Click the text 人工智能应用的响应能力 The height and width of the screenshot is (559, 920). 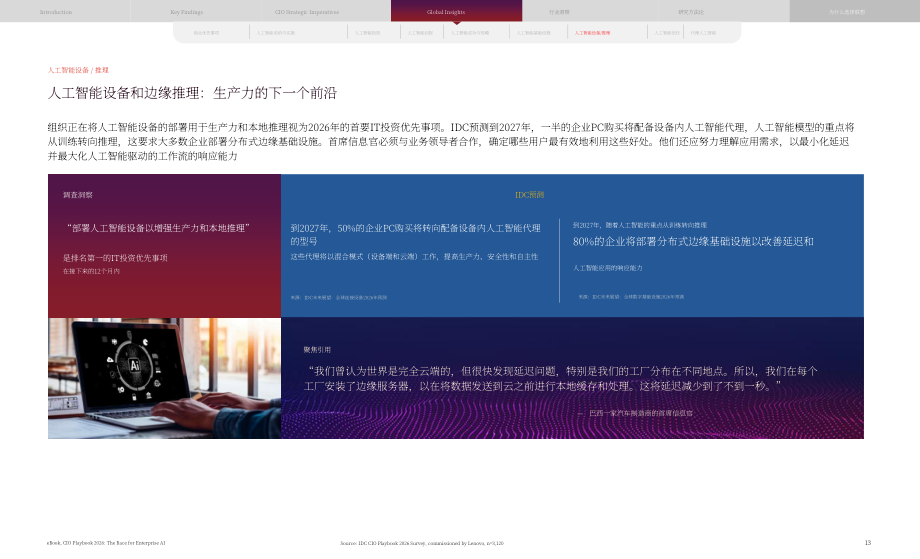pos(607,267)
